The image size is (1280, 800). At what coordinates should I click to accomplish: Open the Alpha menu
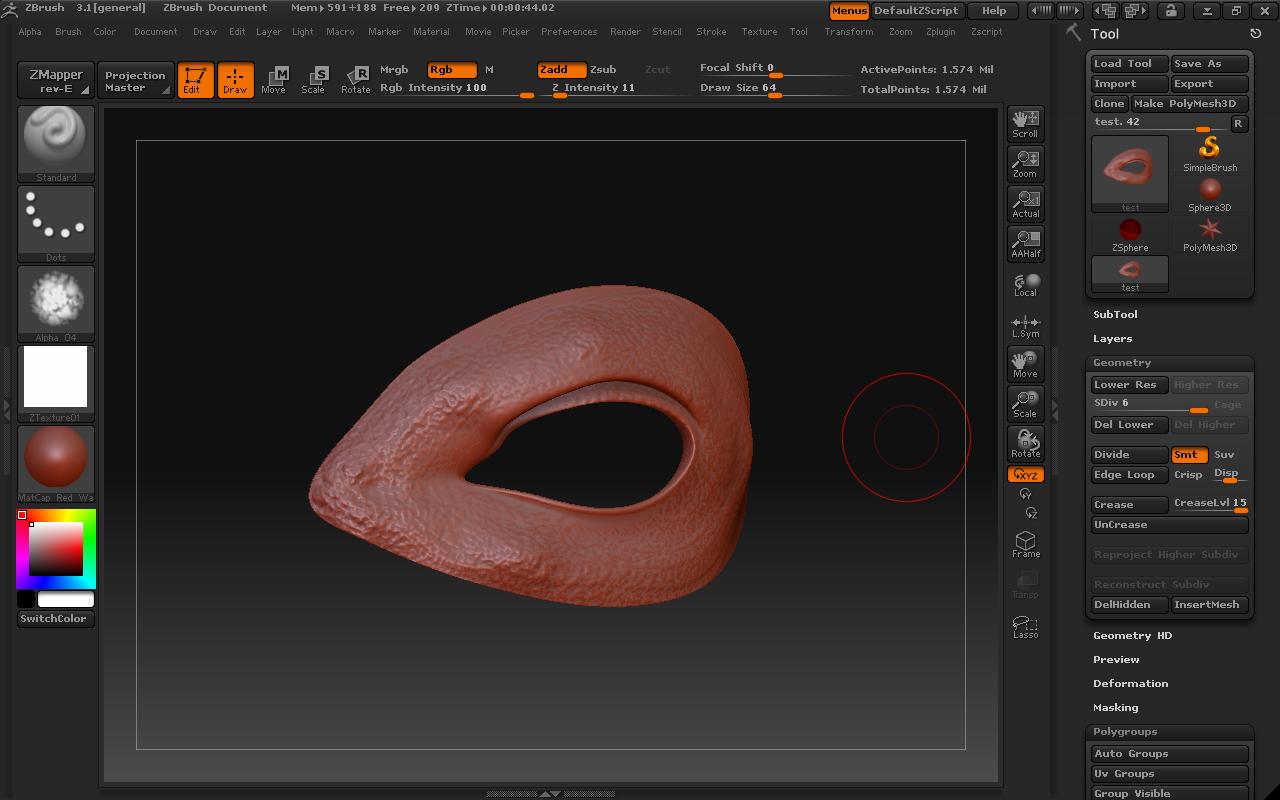tap(30, 32)
